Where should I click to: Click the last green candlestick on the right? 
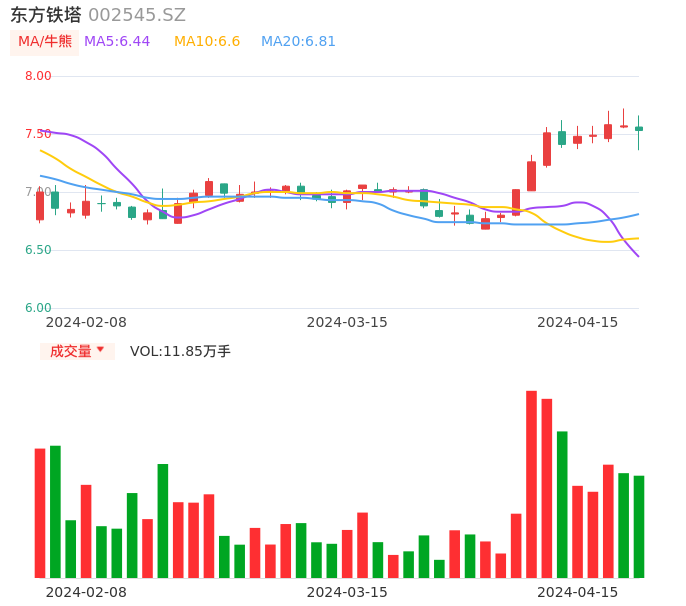[x=639, y=133]
